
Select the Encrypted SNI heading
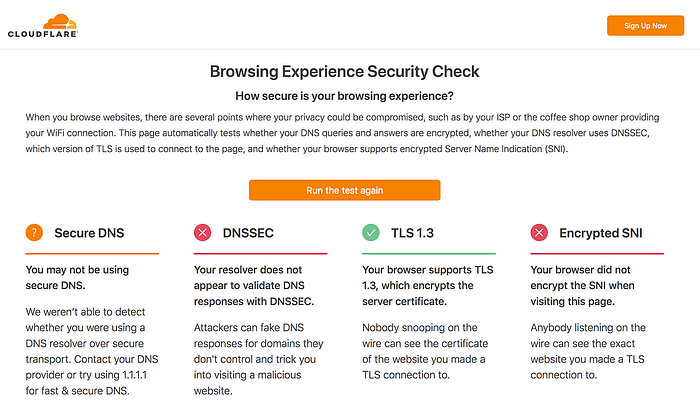coord(602,233)
